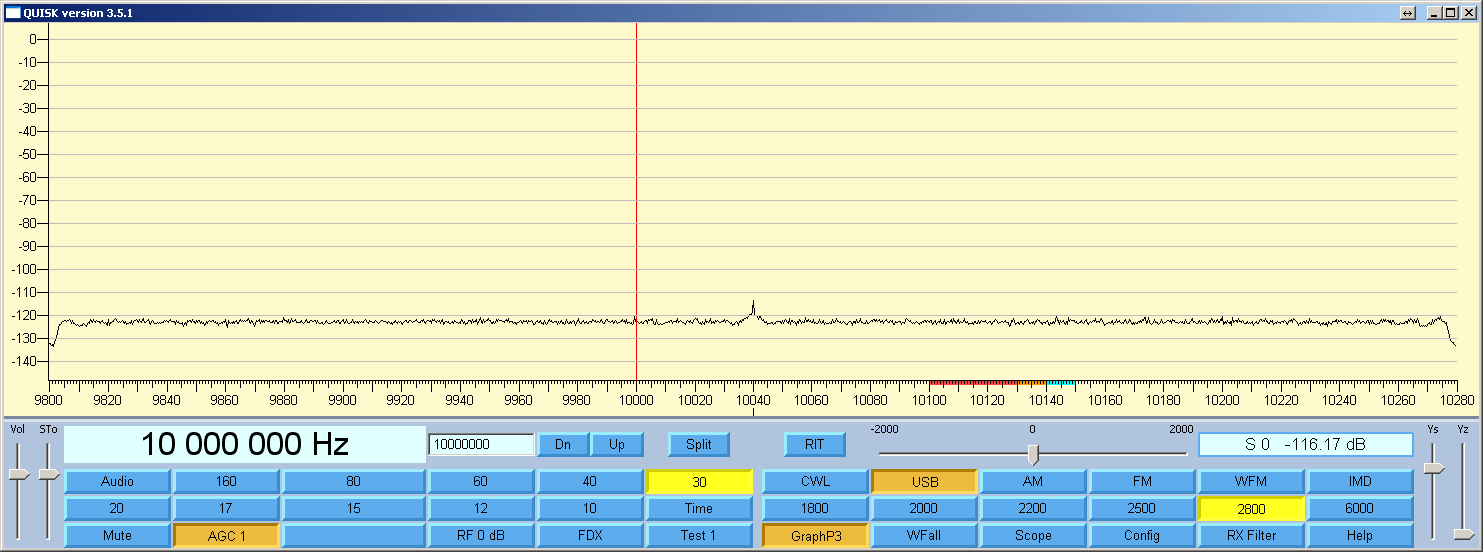Set filter bandwidth to 2800
This screenshot has width=1483, height=552.
tap(1251, 508)
